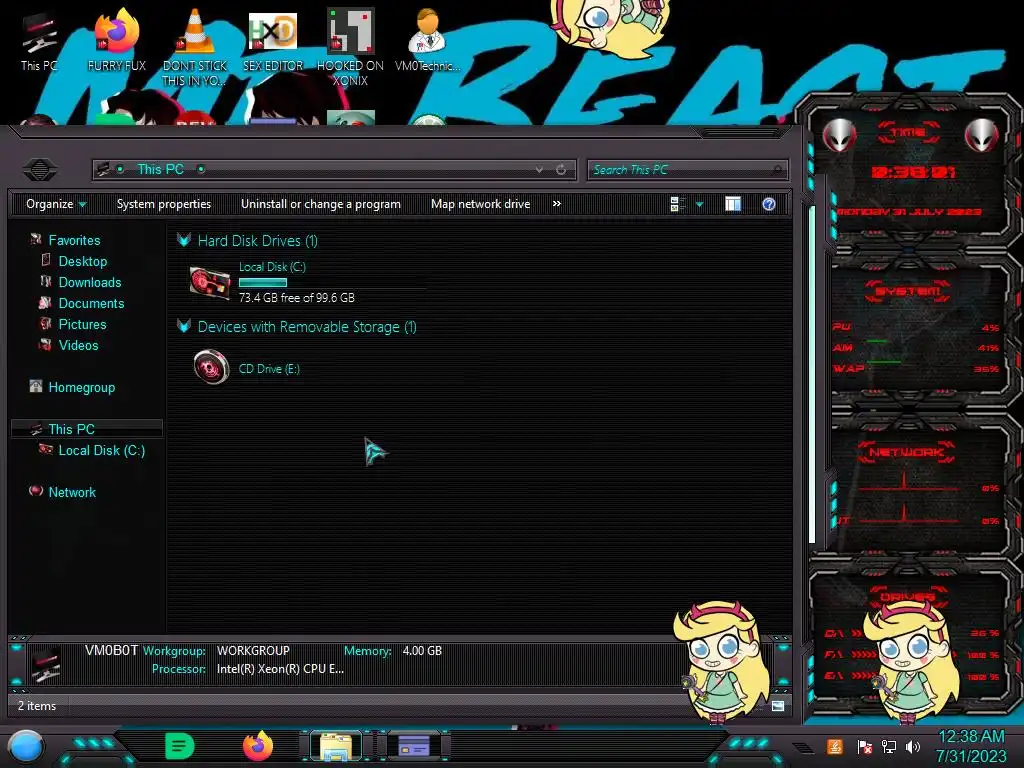
Task: Open the Organize dropdown menu
Action: coord(56,204)
